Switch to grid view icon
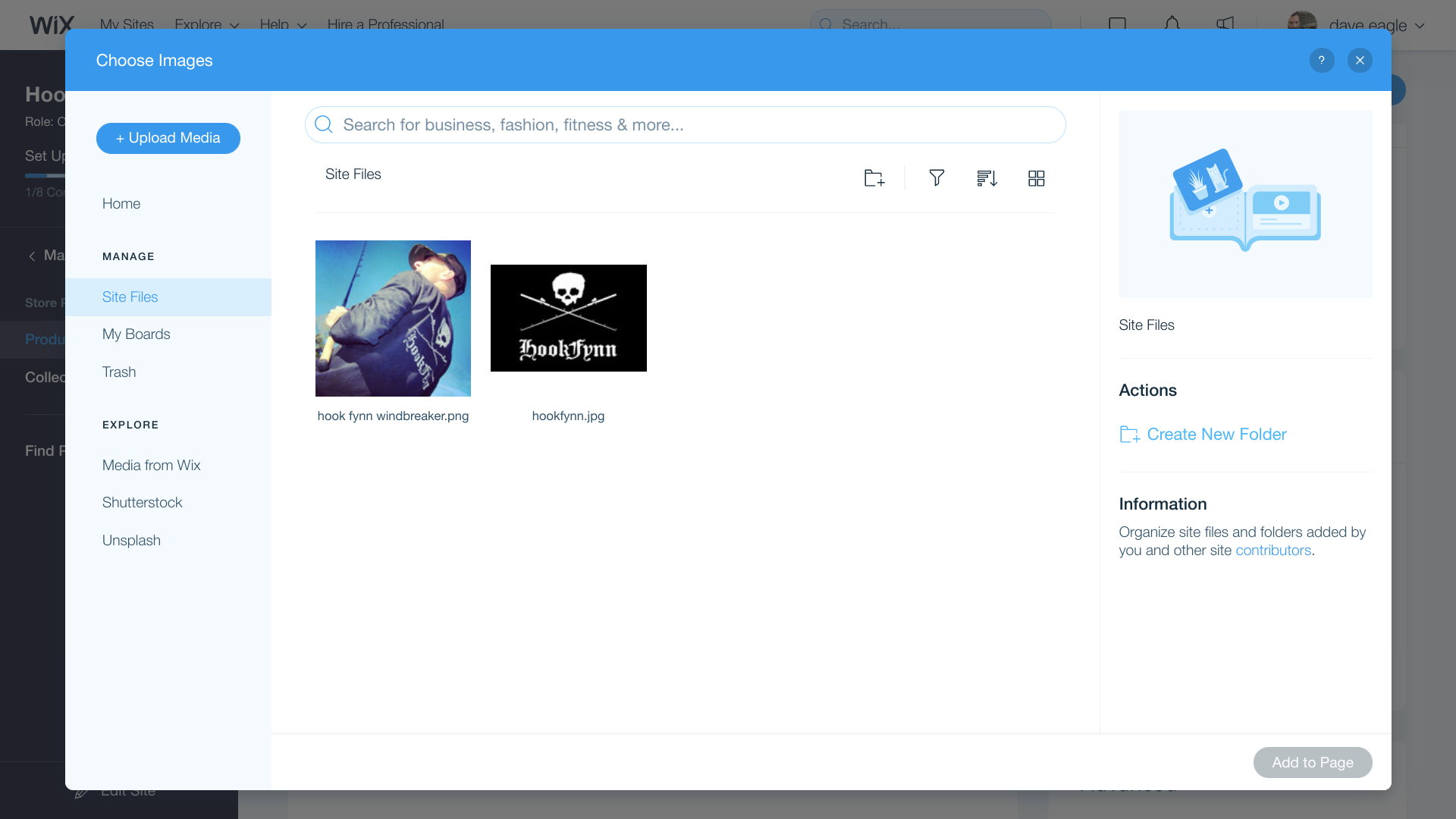Image resolution: width=1456 pixels, height=819 pixels. [x=1036, y=178]
